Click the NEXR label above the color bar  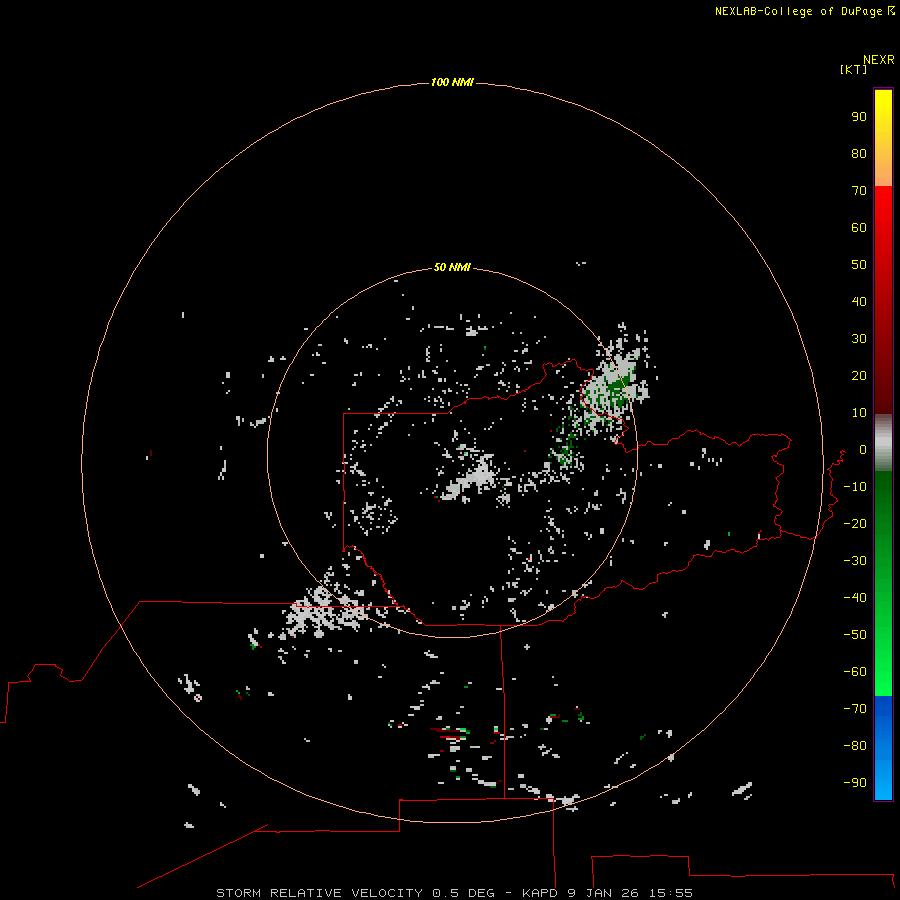point(879,60)
